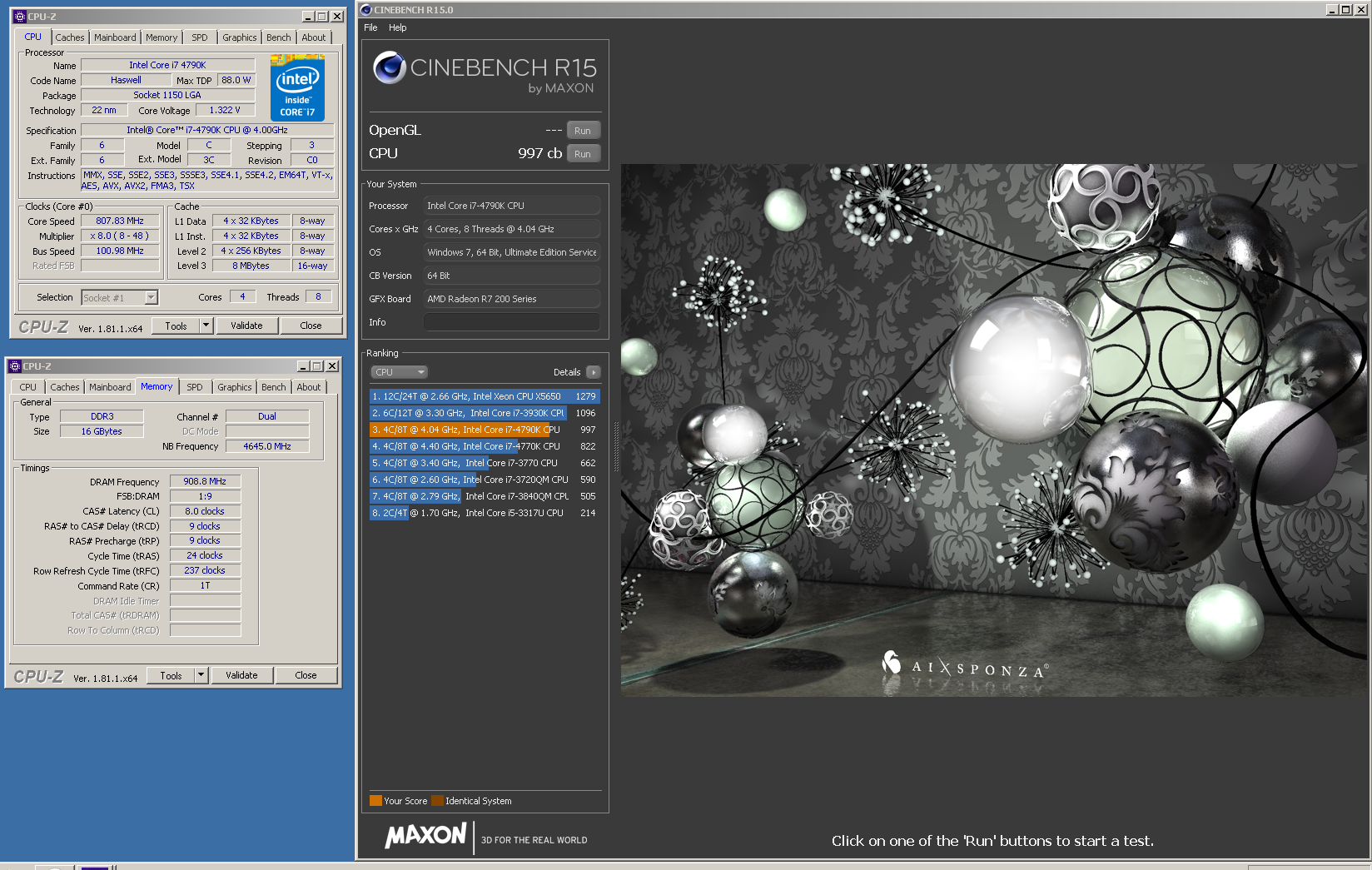
Task: Open the Tools dropdown arrow in upper CPU-Z window
Action: (206, 326)
